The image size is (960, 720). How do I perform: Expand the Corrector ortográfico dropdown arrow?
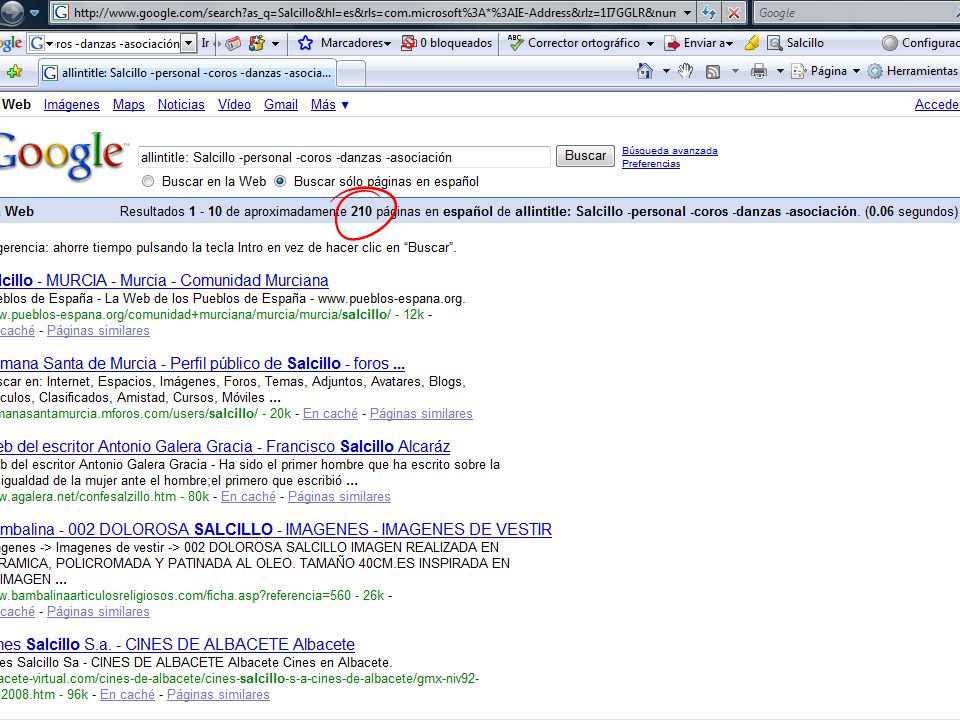coord(650,43)
